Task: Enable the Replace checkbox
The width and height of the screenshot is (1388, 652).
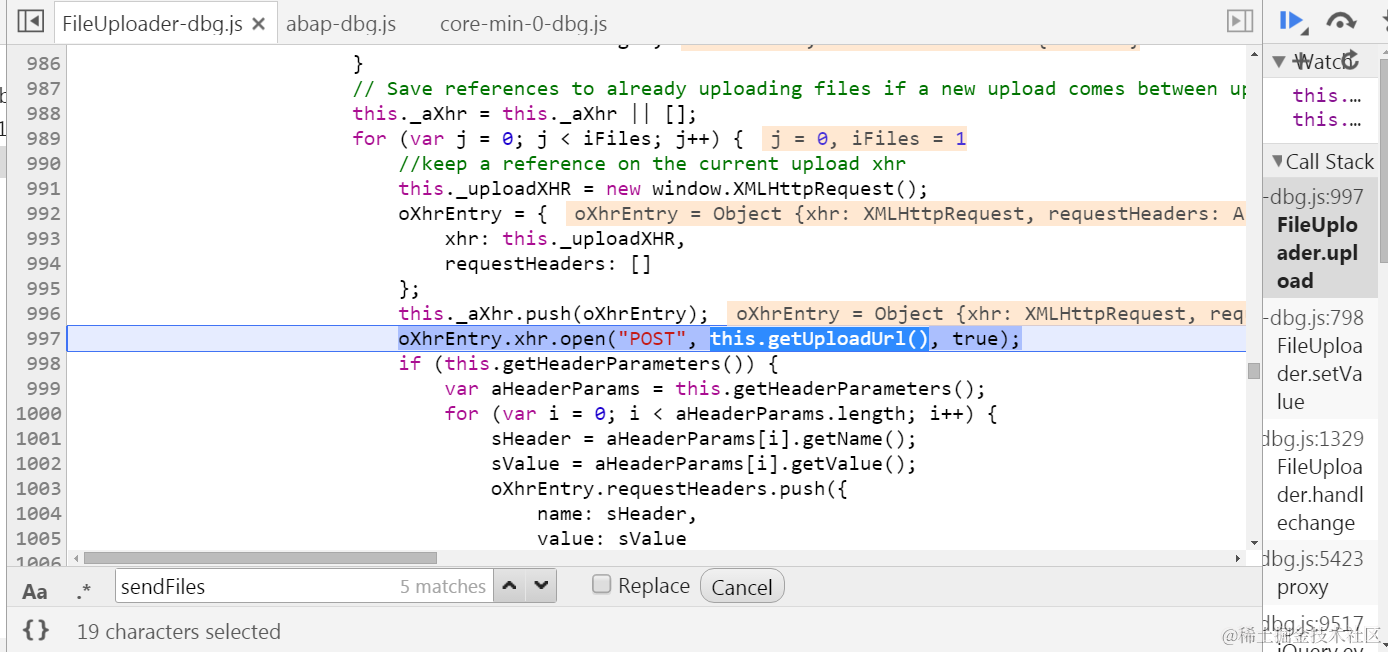Action: point(601,585)
